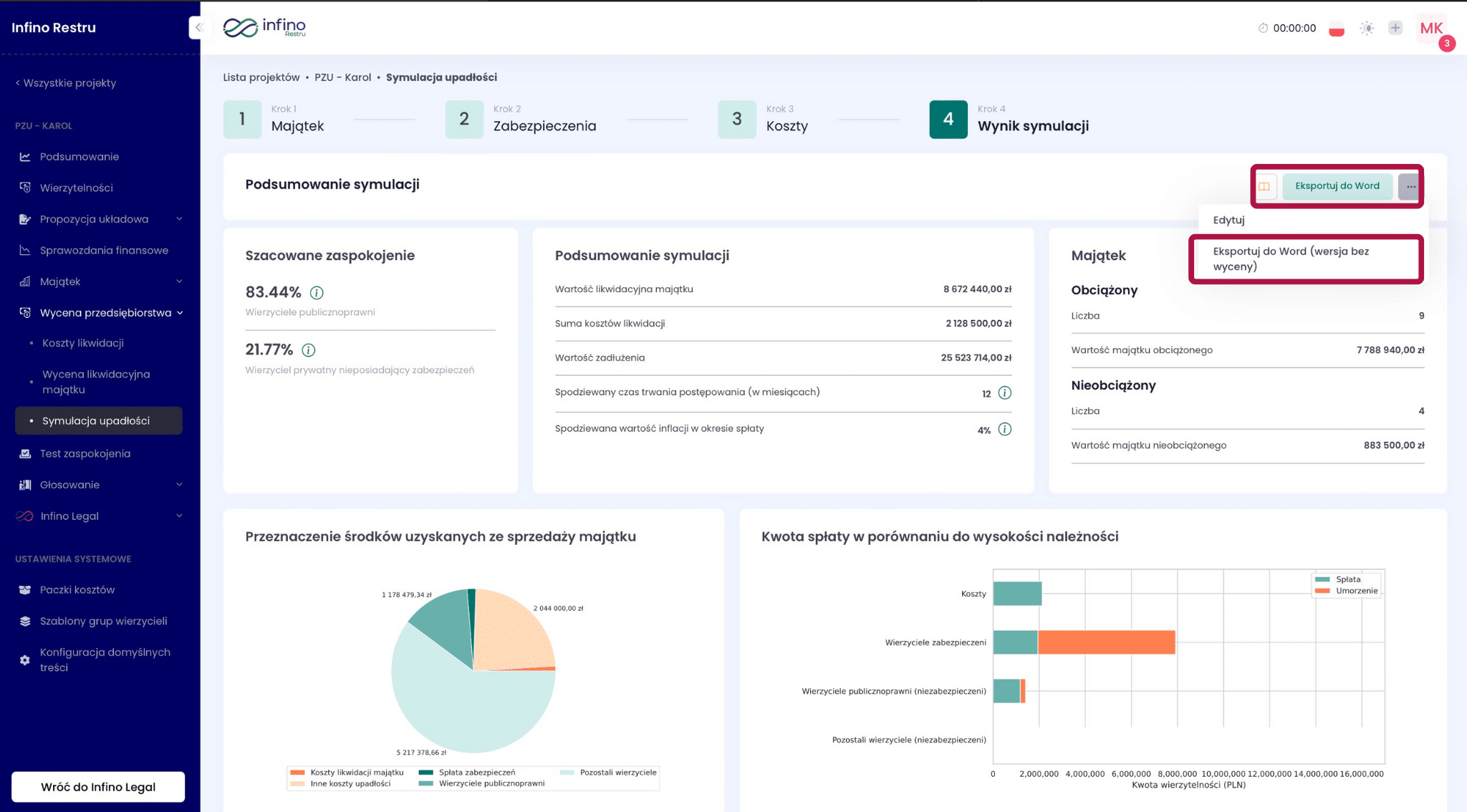Viewport: 1467px width, 812px height.
Task: Click the info icon next to 21.77%
Action: coord(309,350)
